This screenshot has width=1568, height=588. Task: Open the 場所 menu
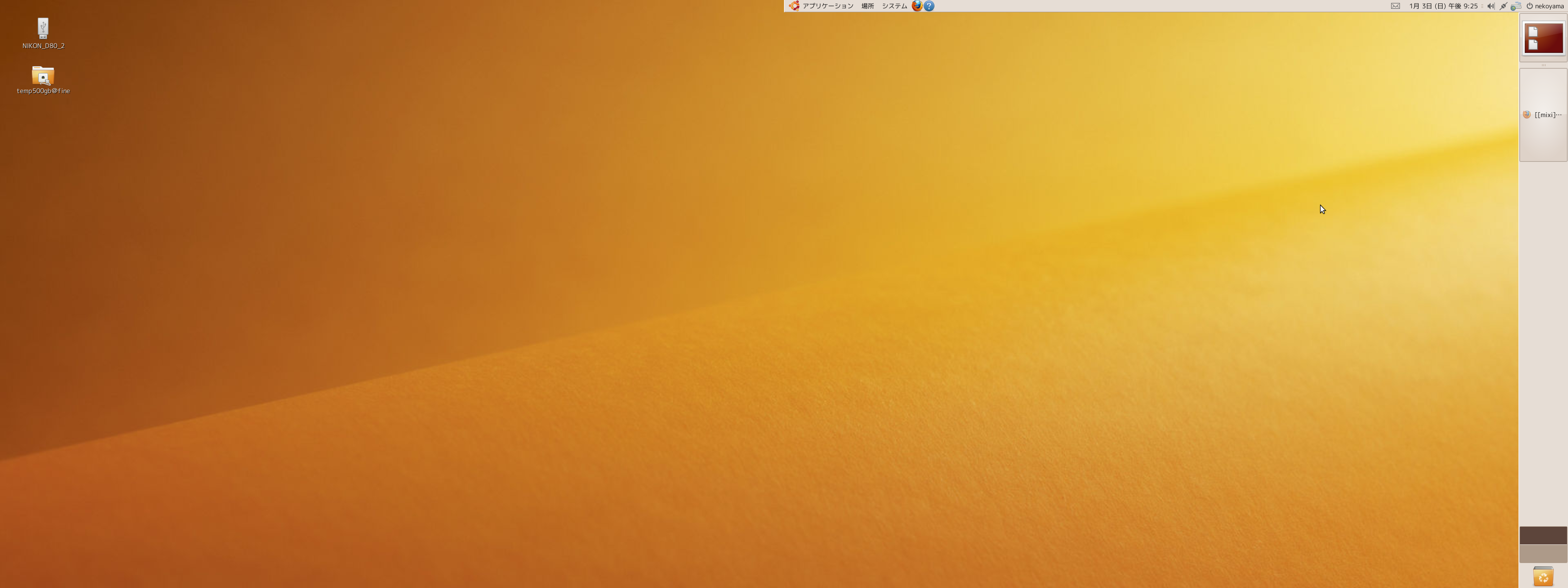(x=867, y=6)
